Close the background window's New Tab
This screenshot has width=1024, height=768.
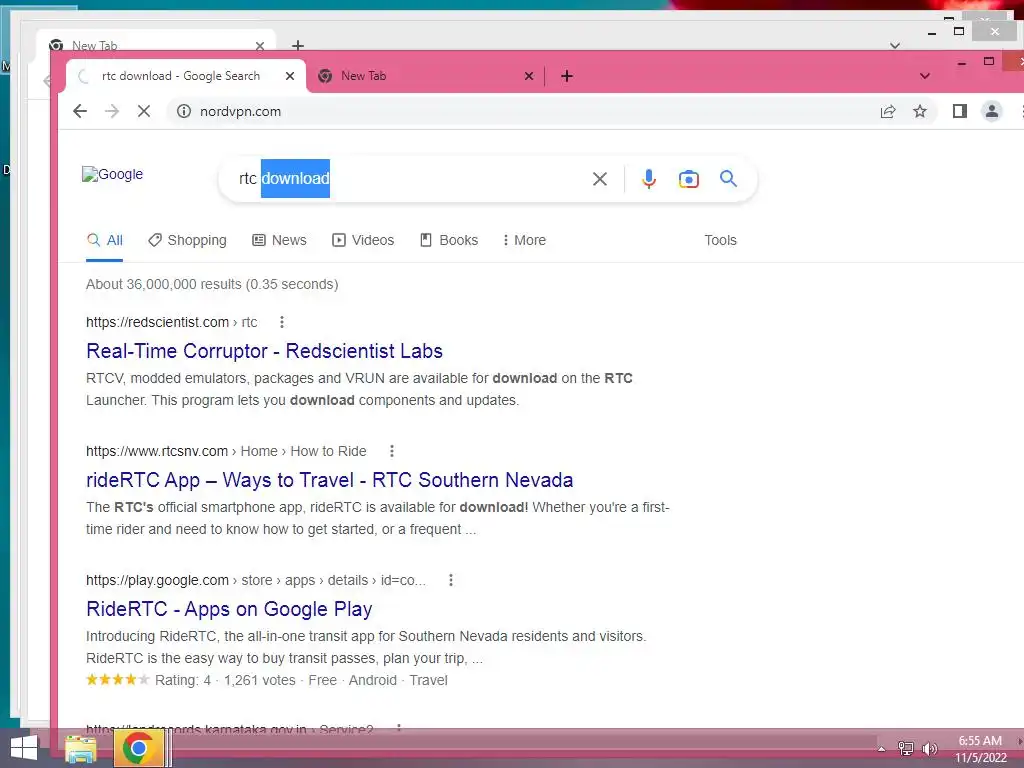point(260,45)
